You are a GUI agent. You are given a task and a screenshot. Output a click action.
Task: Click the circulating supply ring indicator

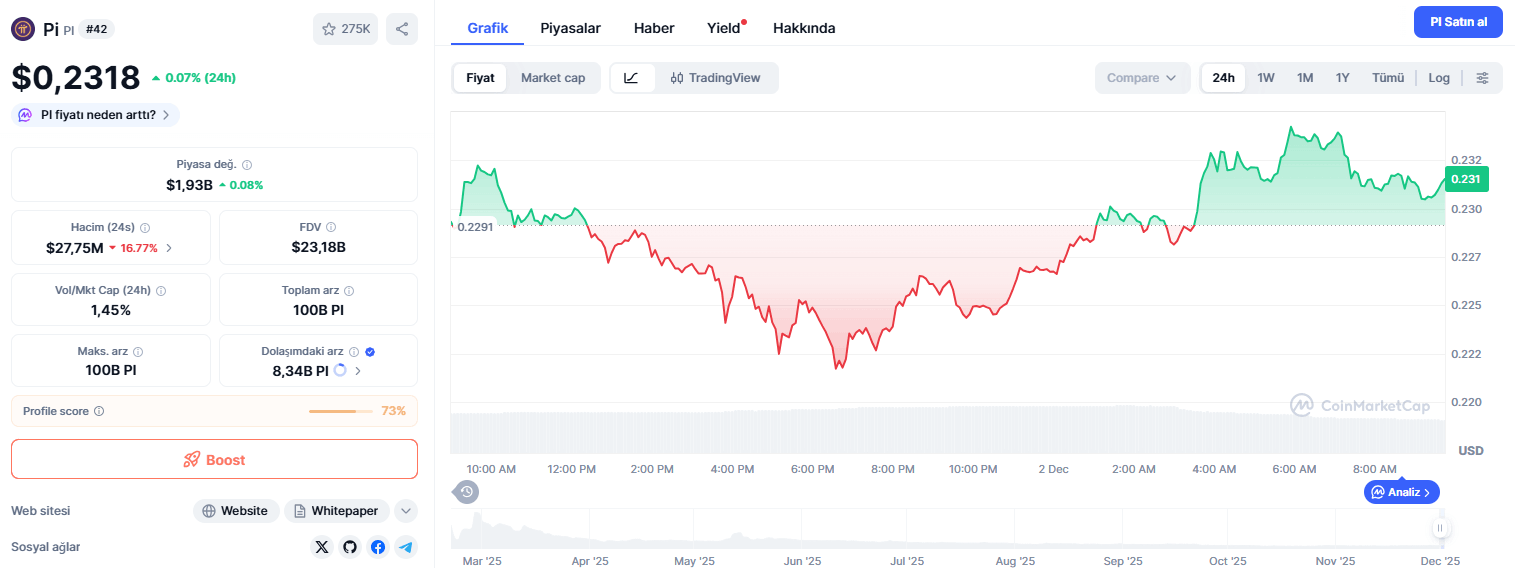pos(340,370)
